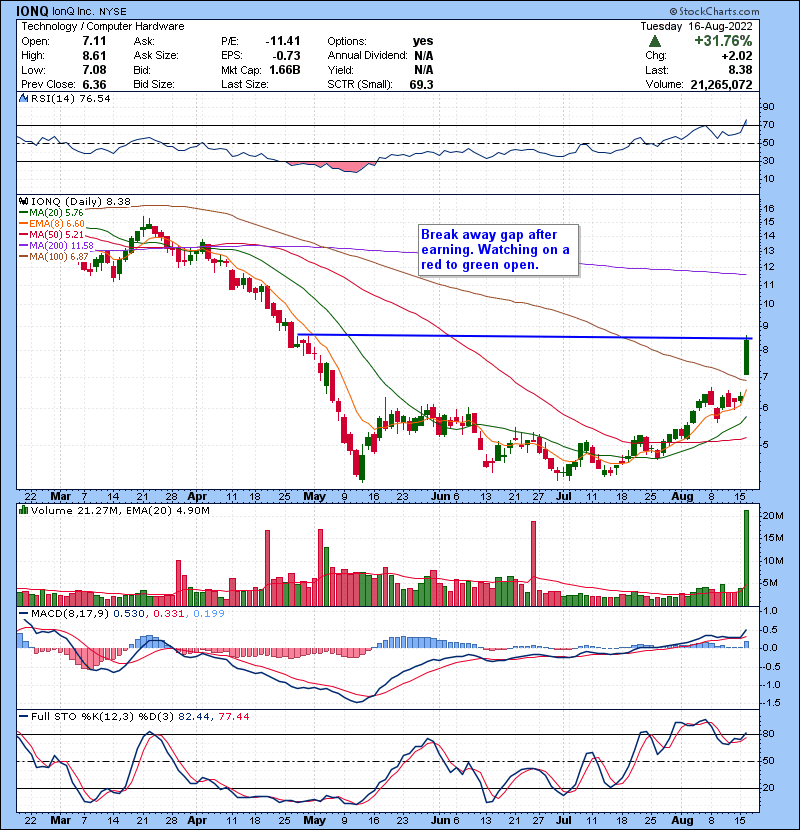Click the Technology / Computer Hardware sector text
The height and width of the screenshot is (830, 800).
(x=103, y=26)
